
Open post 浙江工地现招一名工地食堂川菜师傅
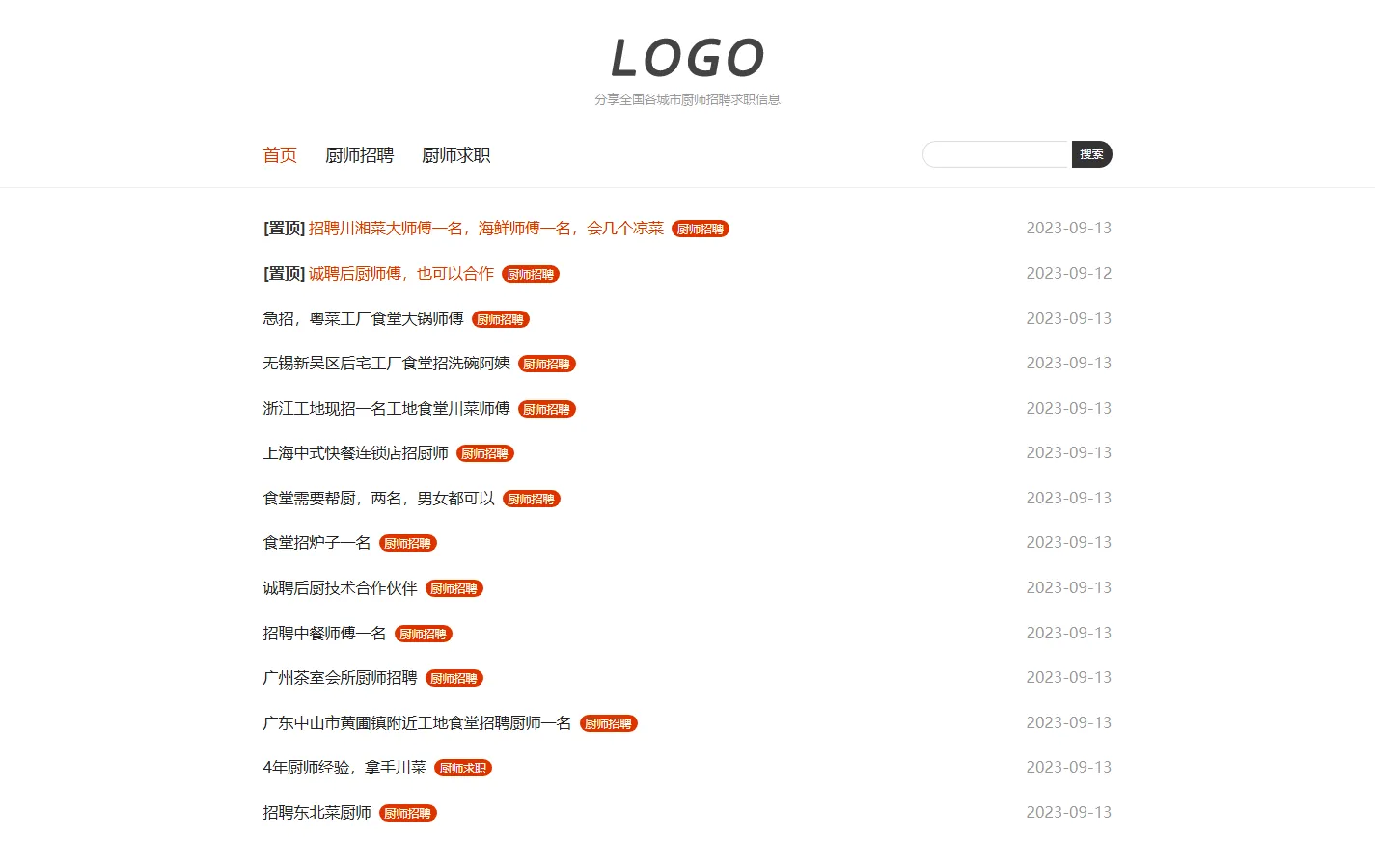pyautogui.click(x=386, y=409)
